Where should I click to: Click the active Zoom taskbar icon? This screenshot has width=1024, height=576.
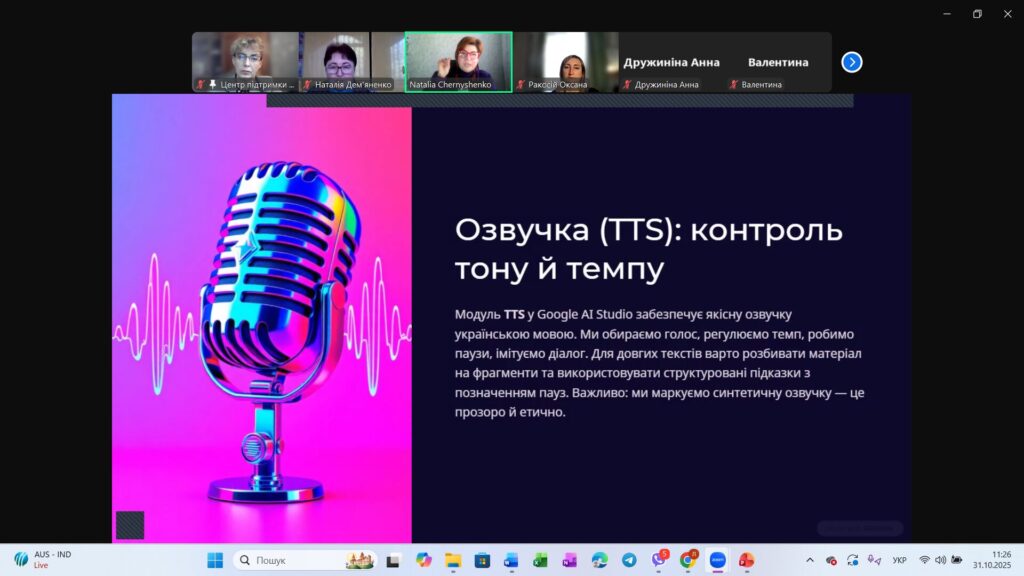(718, 560)
